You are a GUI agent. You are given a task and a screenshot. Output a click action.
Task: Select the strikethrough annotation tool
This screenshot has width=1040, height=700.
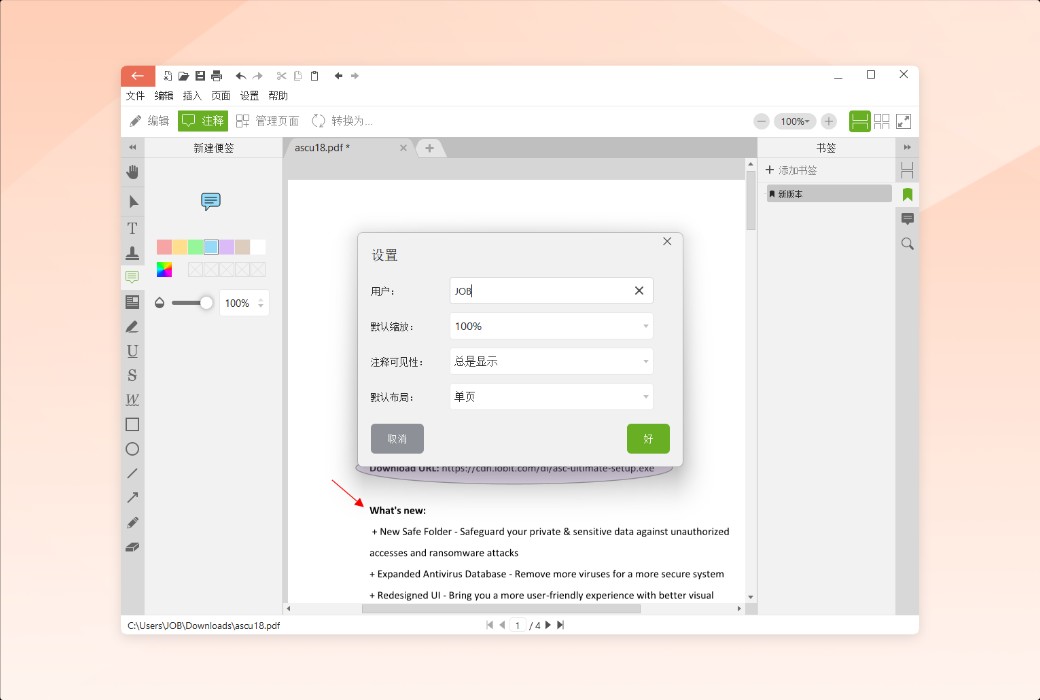pos(131,375)
